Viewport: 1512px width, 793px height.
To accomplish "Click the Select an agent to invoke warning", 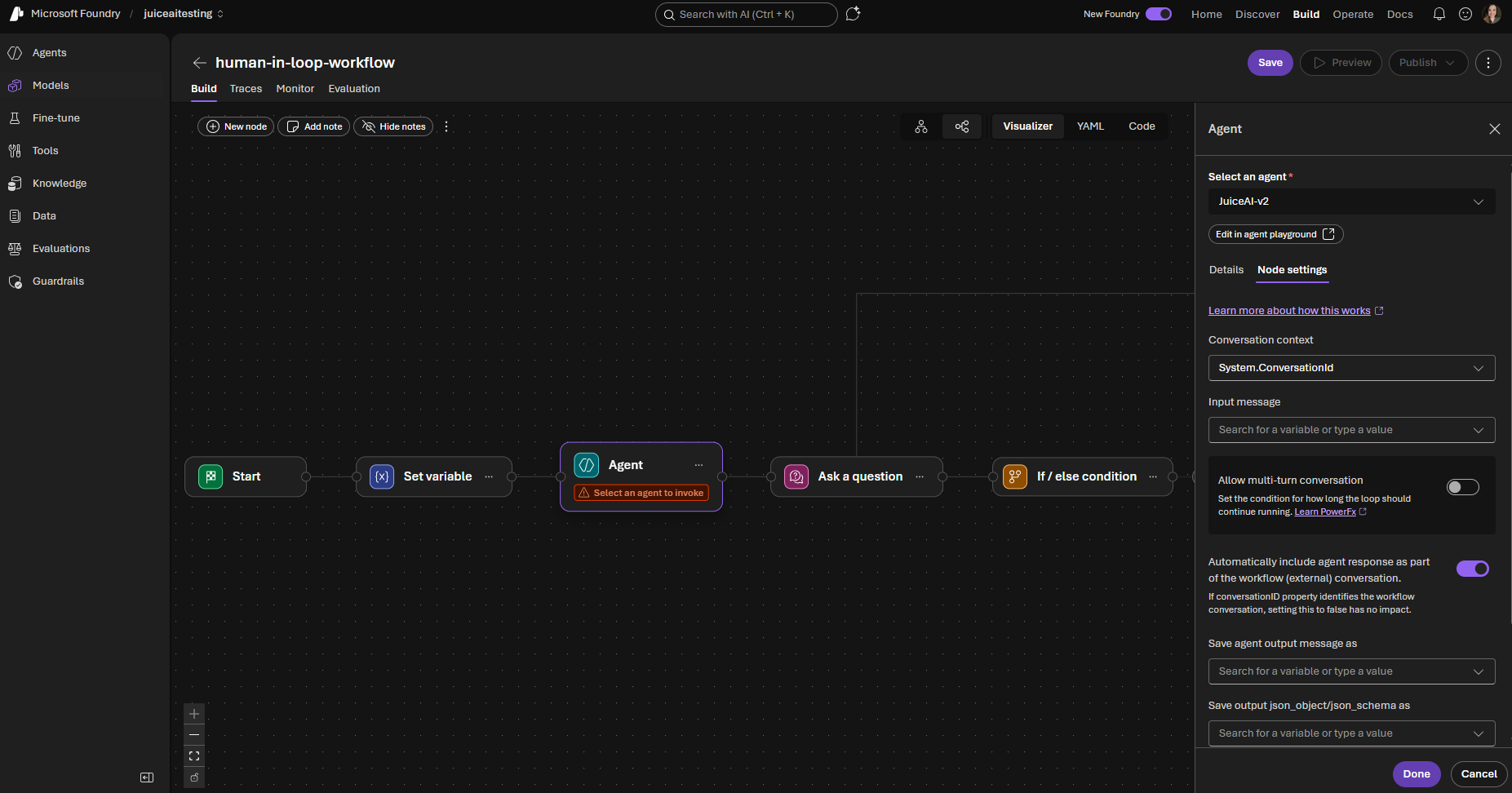I will point(641,493).
